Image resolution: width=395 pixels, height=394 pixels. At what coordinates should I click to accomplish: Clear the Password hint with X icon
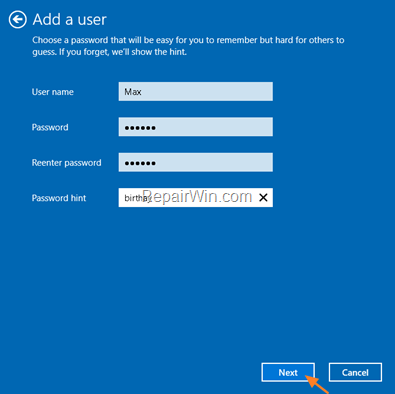pos(263,198)
